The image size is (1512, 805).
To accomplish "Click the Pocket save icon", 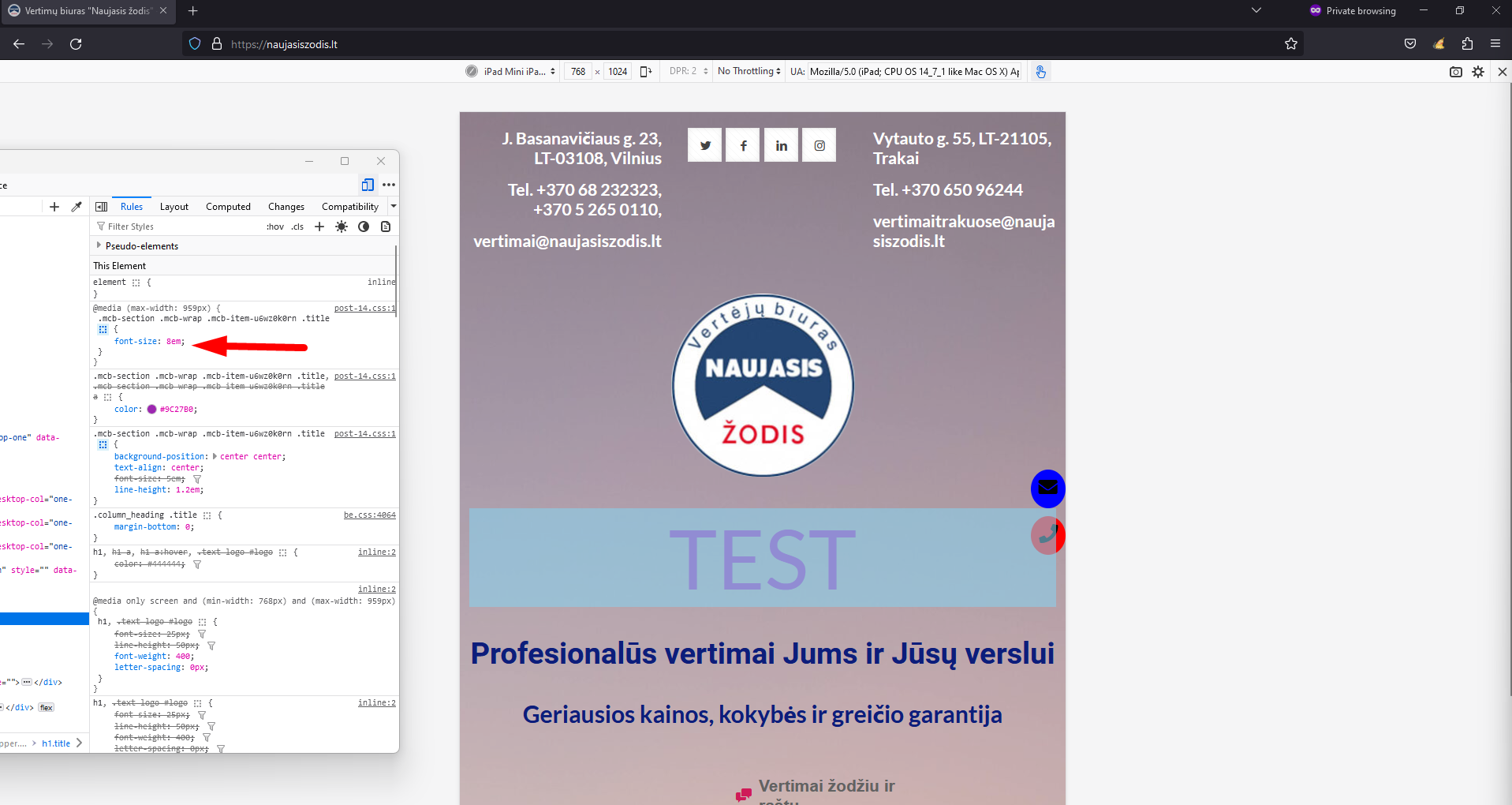I will click(x=1410, y=43).
